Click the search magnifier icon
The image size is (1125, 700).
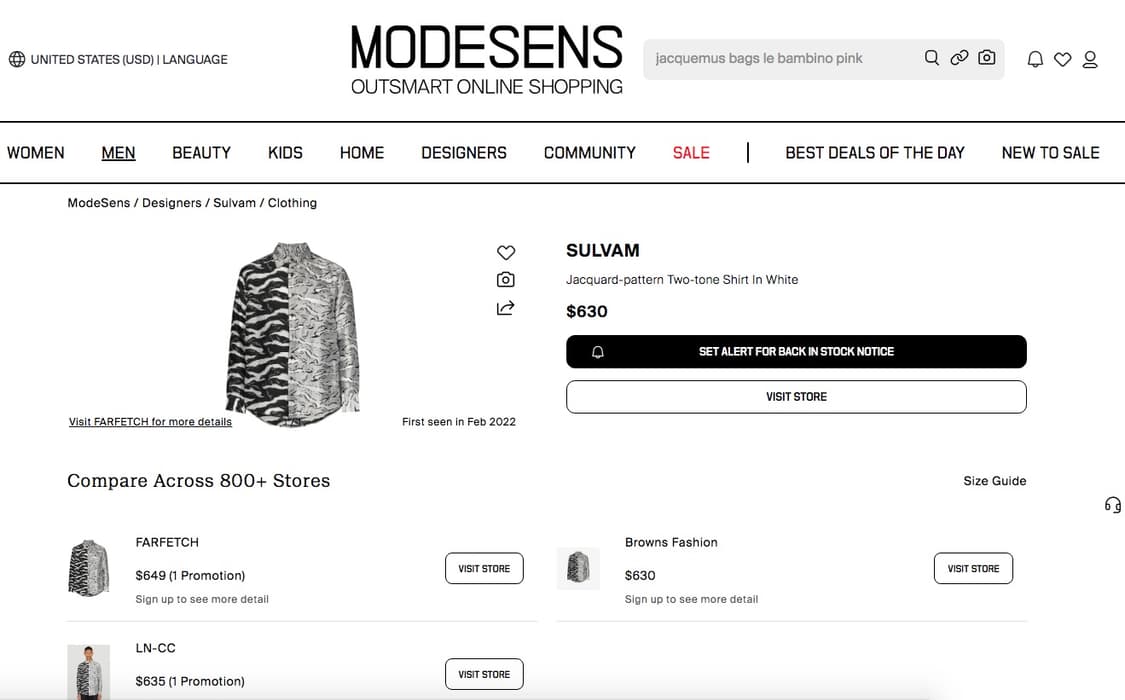[x=931, y=58]
